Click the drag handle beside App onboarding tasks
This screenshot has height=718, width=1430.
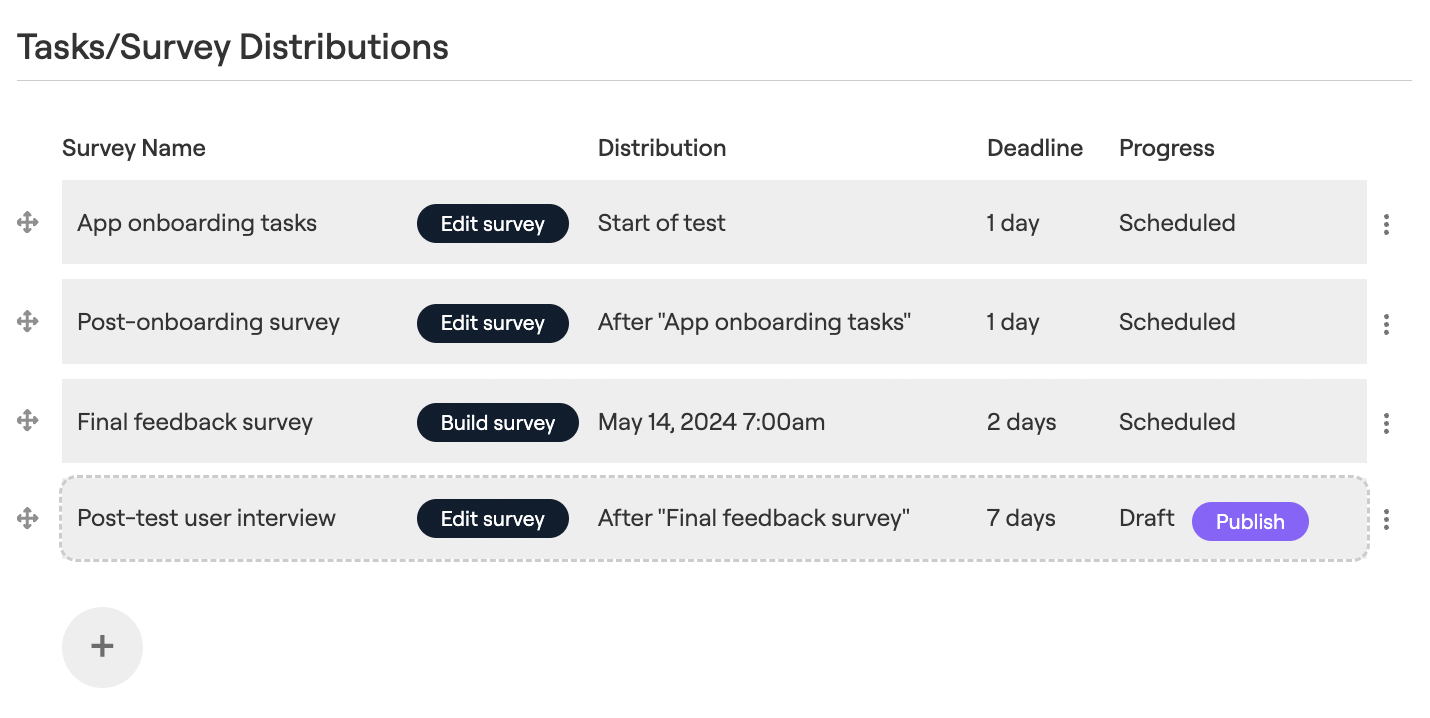[x=27, y=223]
